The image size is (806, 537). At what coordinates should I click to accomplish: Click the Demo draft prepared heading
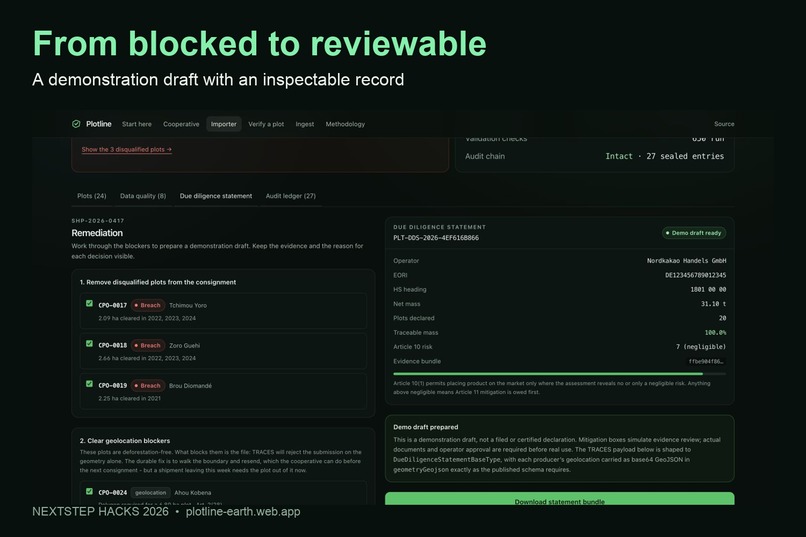426,427
